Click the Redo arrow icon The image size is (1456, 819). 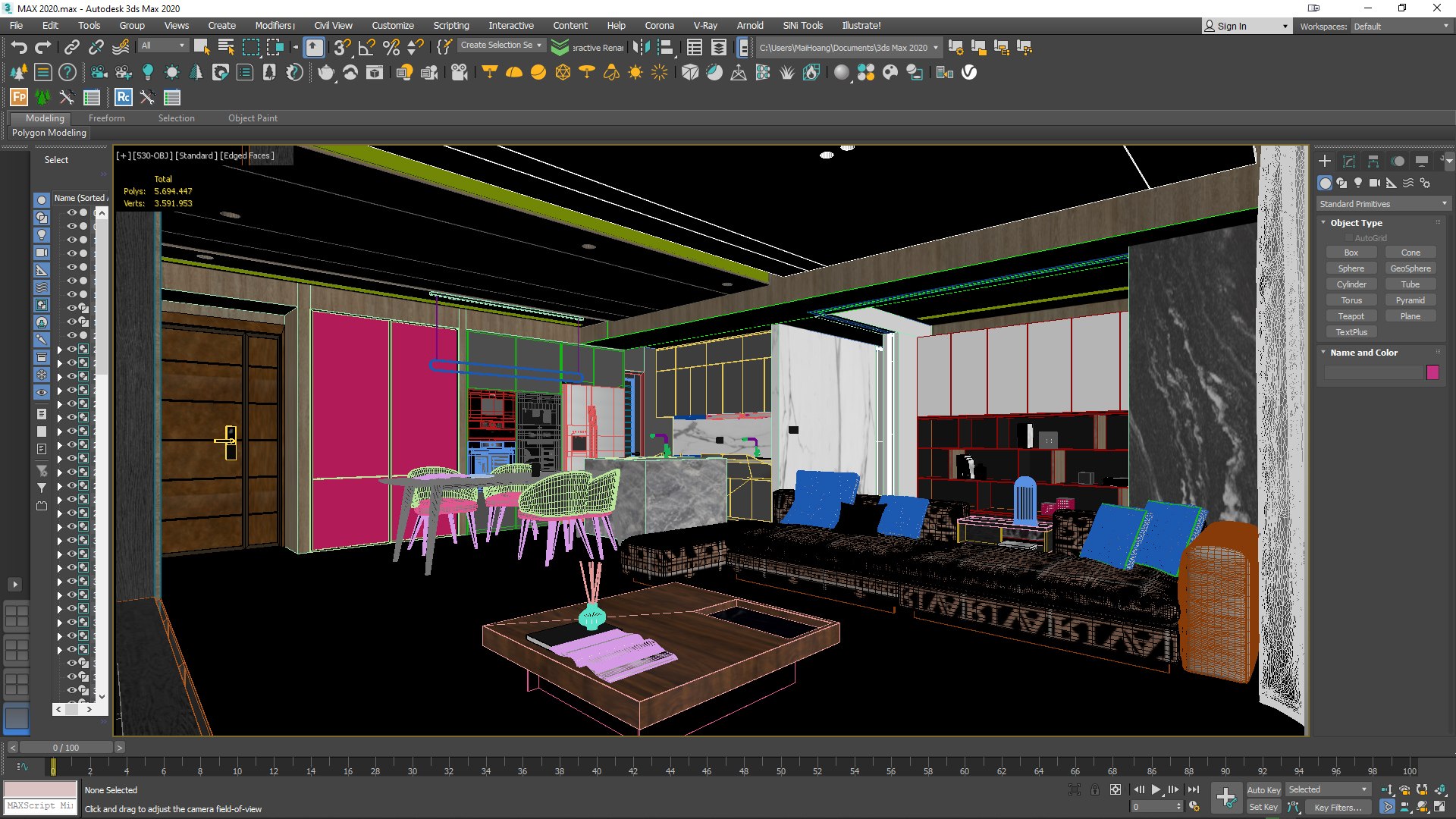pos(43,47)
